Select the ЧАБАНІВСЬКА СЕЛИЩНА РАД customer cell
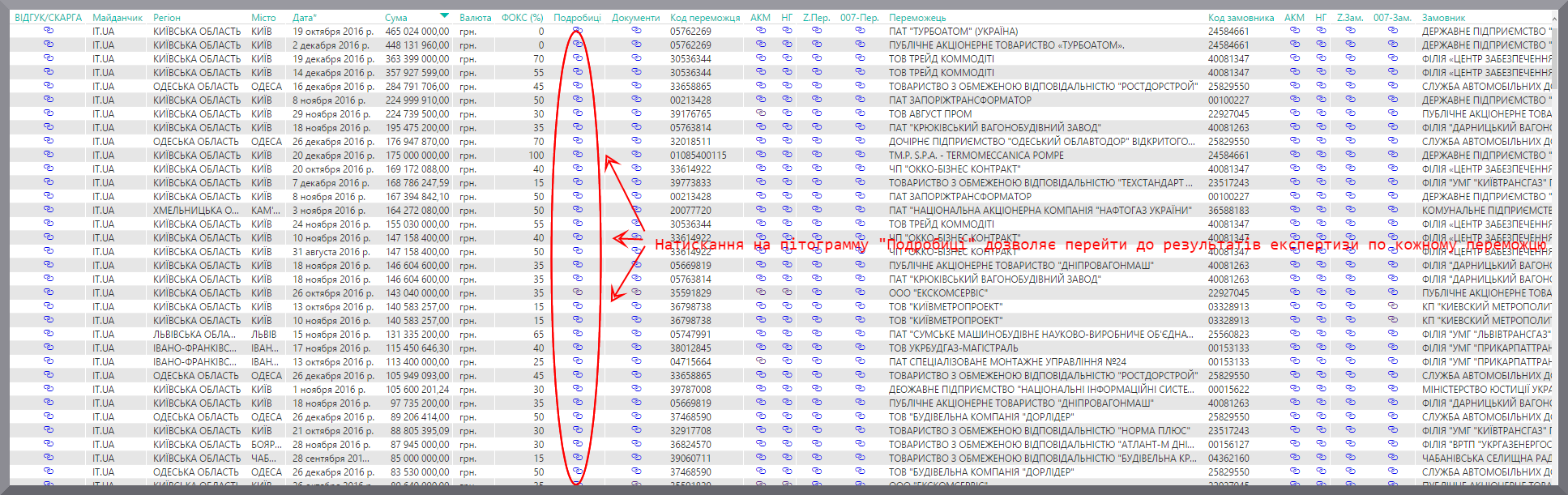 coord(1487,458)
